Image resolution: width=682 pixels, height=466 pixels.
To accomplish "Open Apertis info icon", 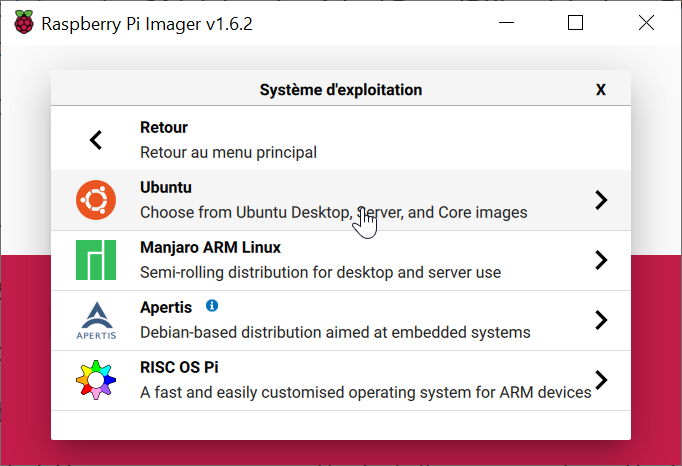I will [212, 306].
